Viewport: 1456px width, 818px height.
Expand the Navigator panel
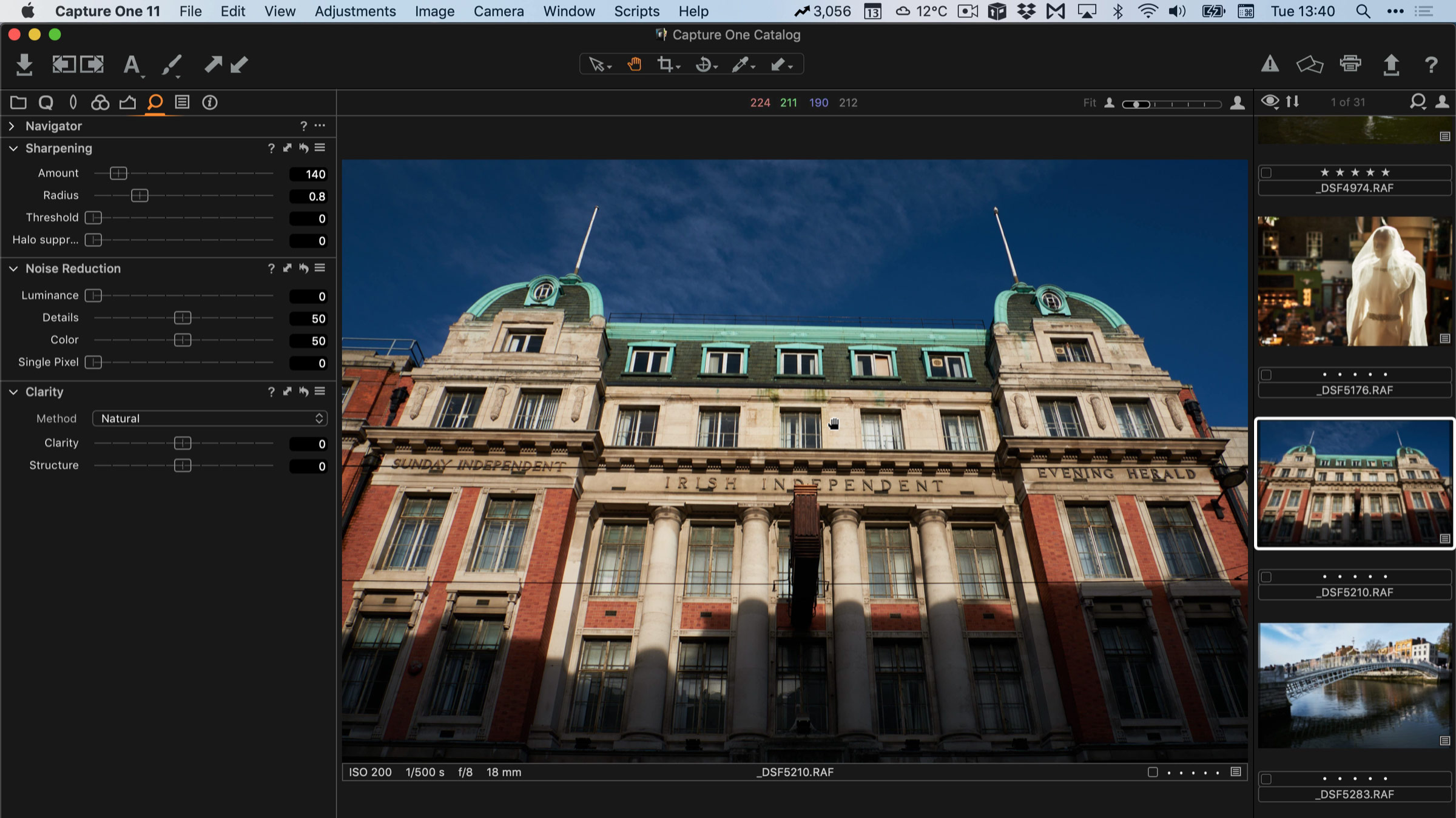pos(11,126)
